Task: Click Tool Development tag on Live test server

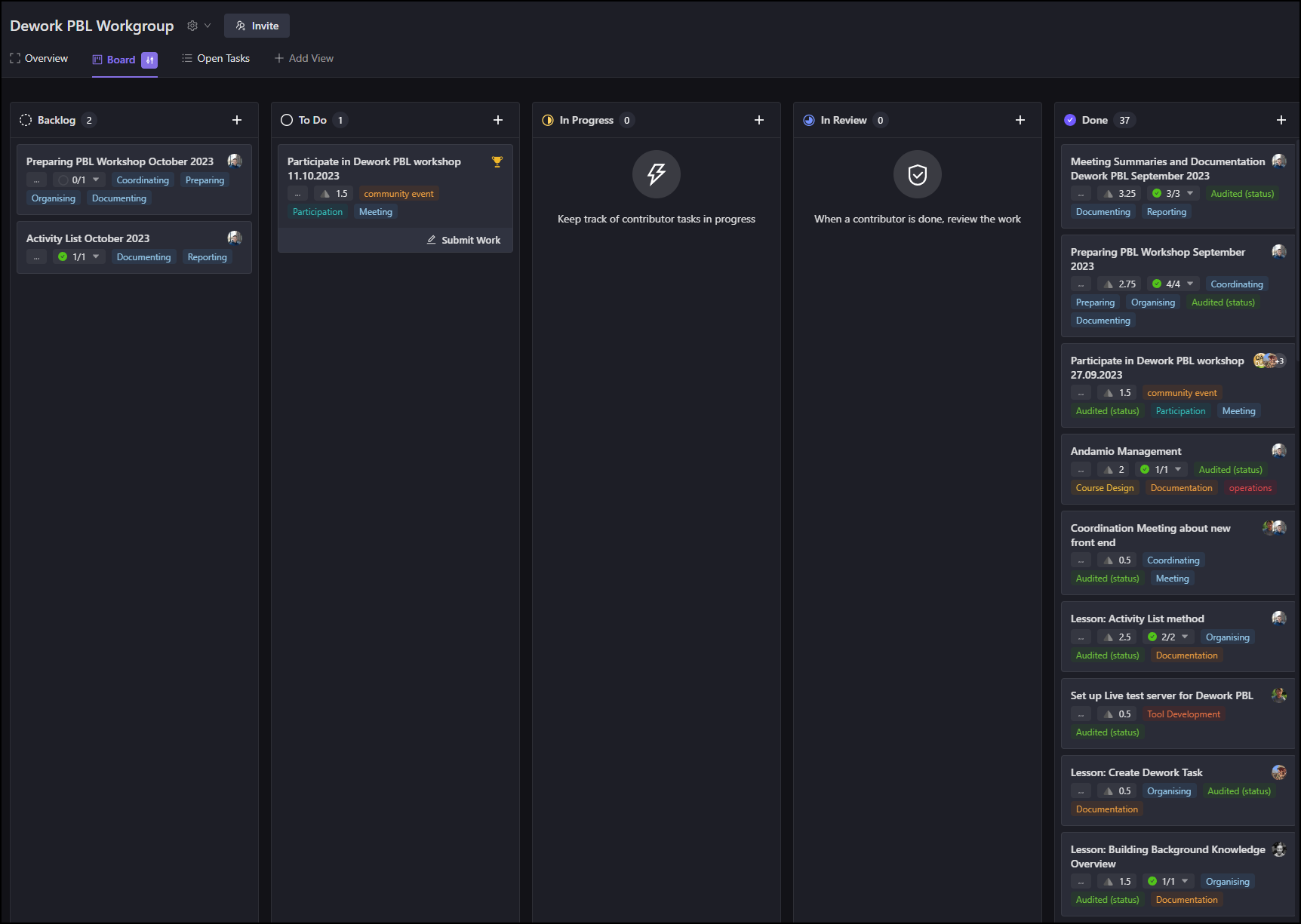Action: click(x=1183, y=714)
